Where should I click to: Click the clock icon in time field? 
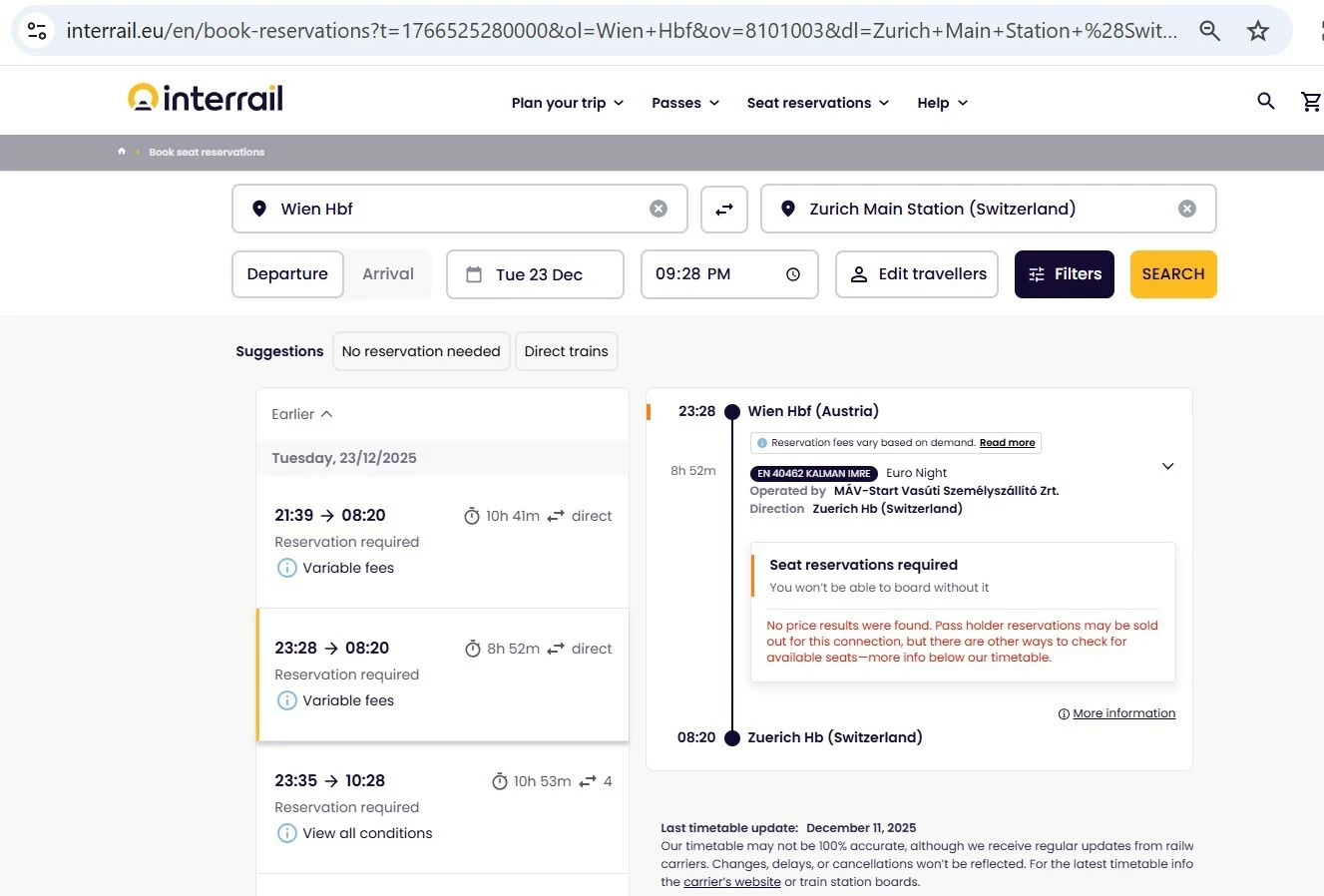pyautogui.click(x=793, y=274)
